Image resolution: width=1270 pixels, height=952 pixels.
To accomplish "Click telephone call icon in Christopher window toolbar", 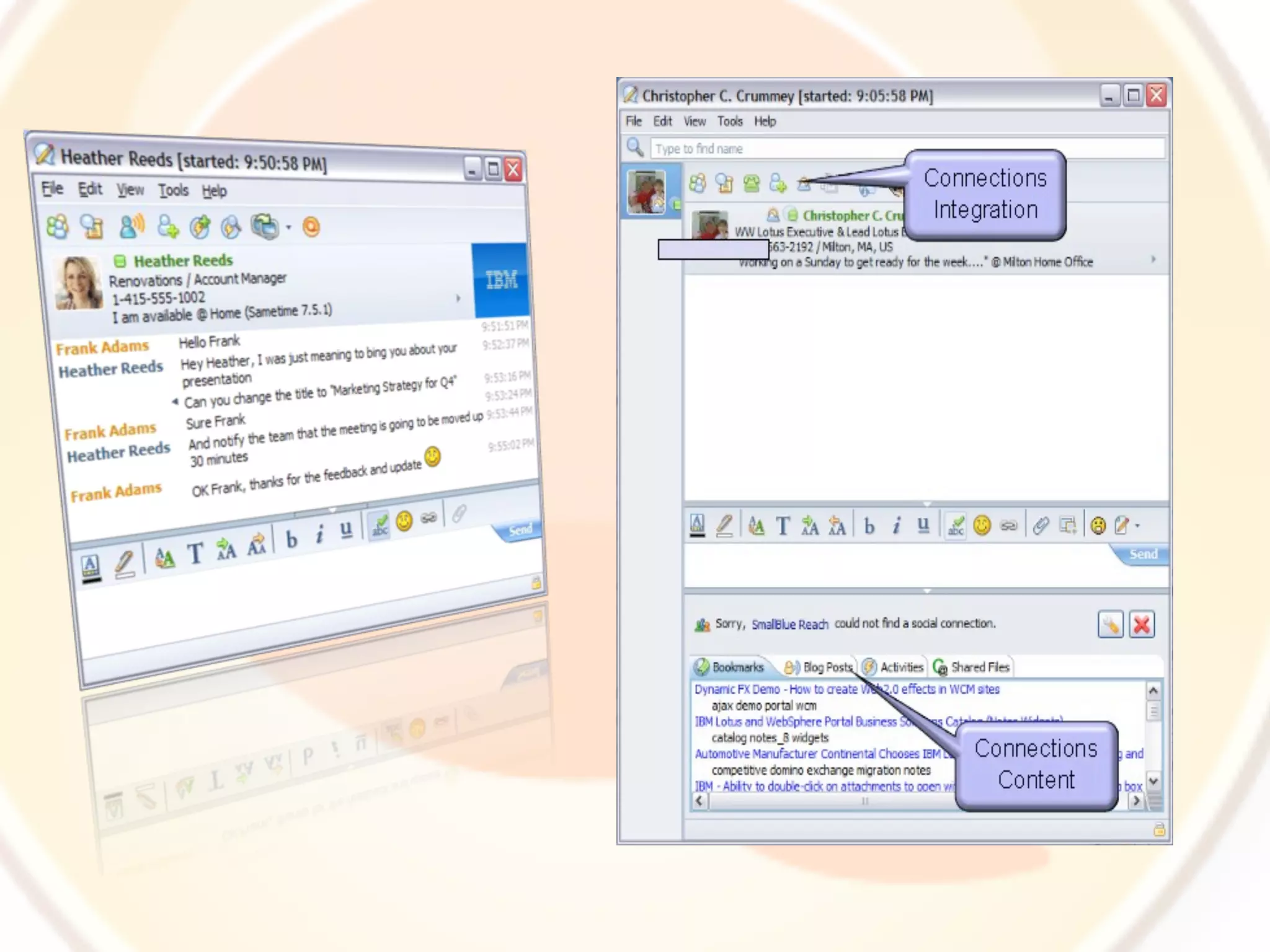I will [x=752, y=183].
